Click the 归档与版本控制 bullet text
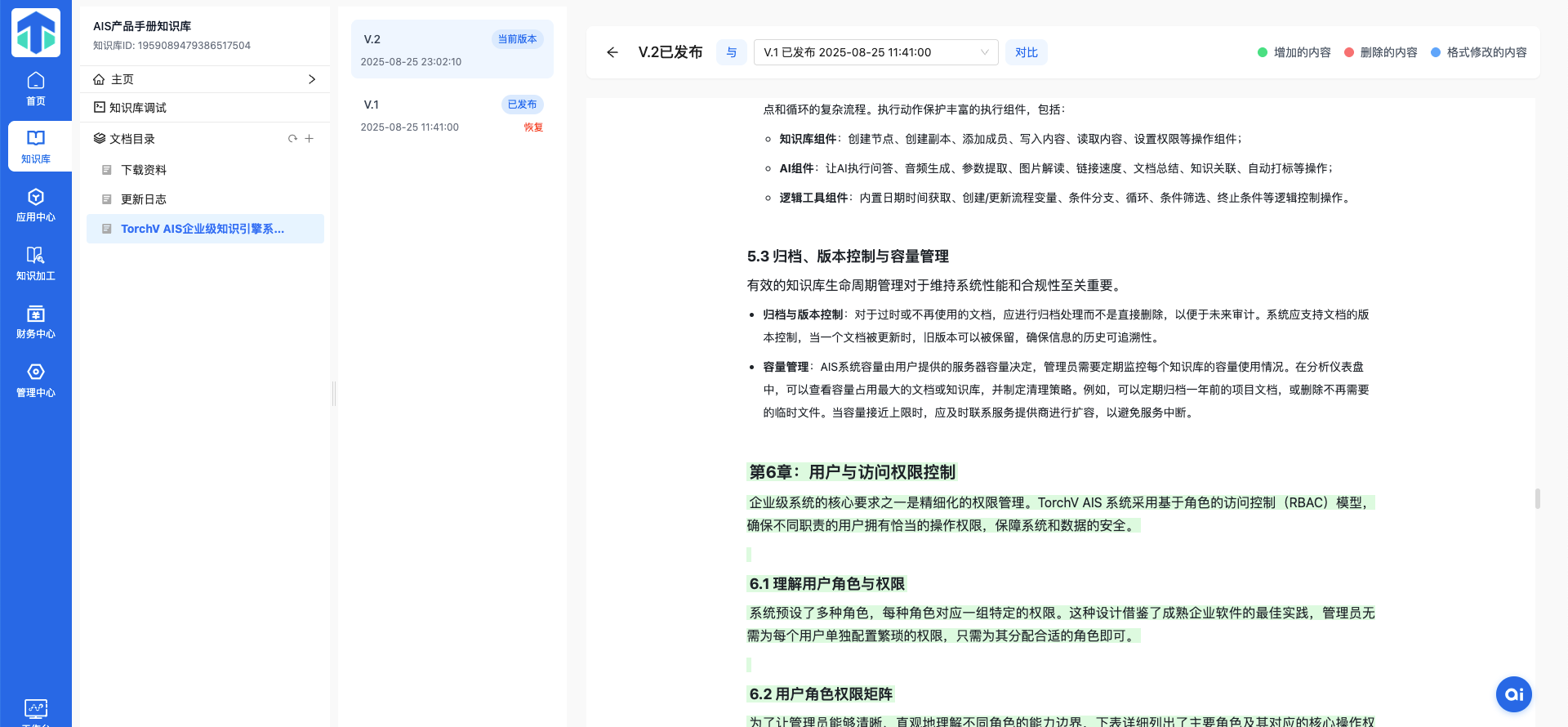The height and width of the screenshot is (727, 1568). pyautogui.click(x=1067, y=326)
